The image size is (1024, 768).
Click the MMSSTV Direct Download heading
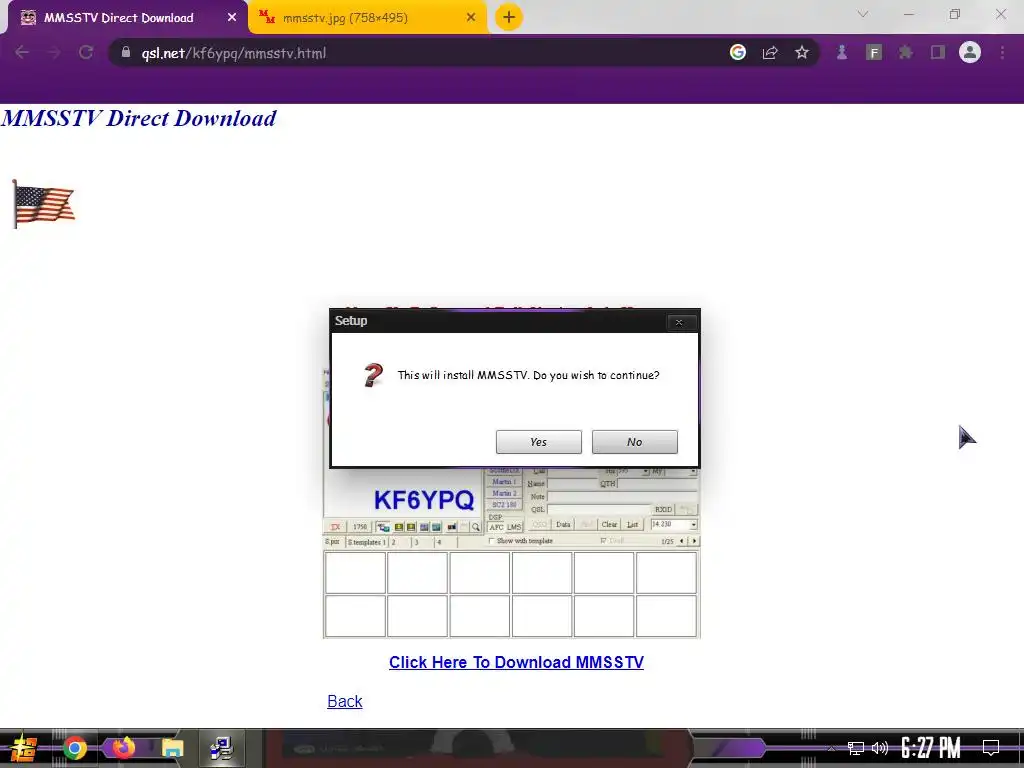pos(138,118)
